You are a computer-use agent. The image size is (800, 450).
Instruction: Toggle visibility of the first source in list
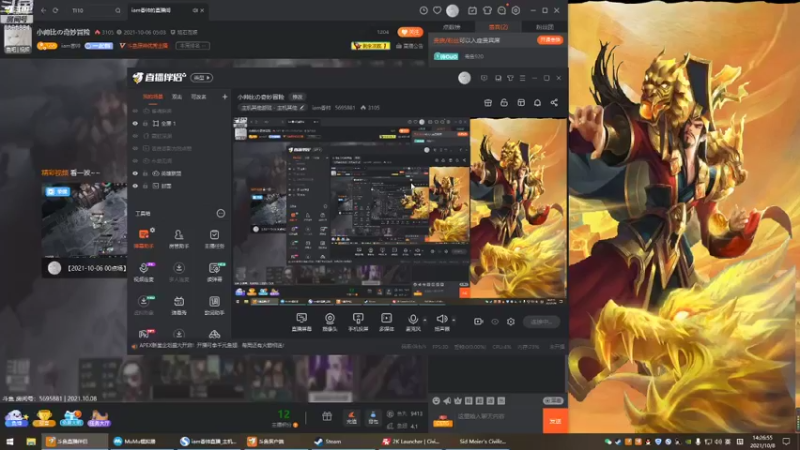point(135,111)
